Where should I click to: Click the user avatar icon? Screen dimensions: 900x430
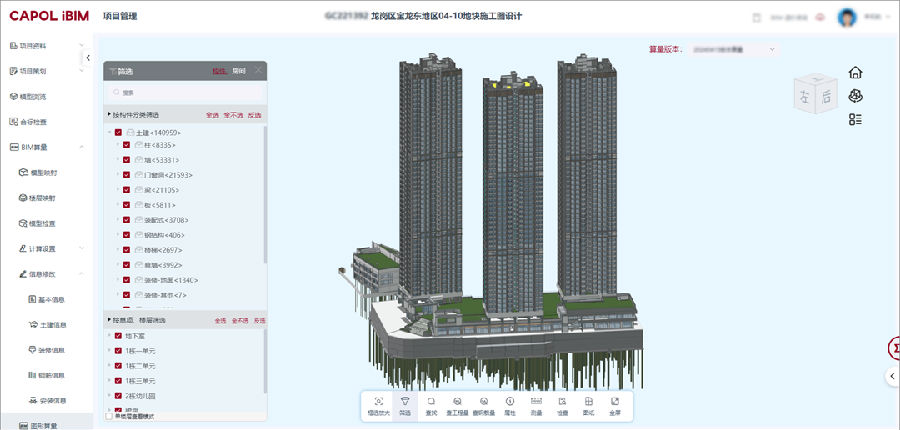pos(846,17)
